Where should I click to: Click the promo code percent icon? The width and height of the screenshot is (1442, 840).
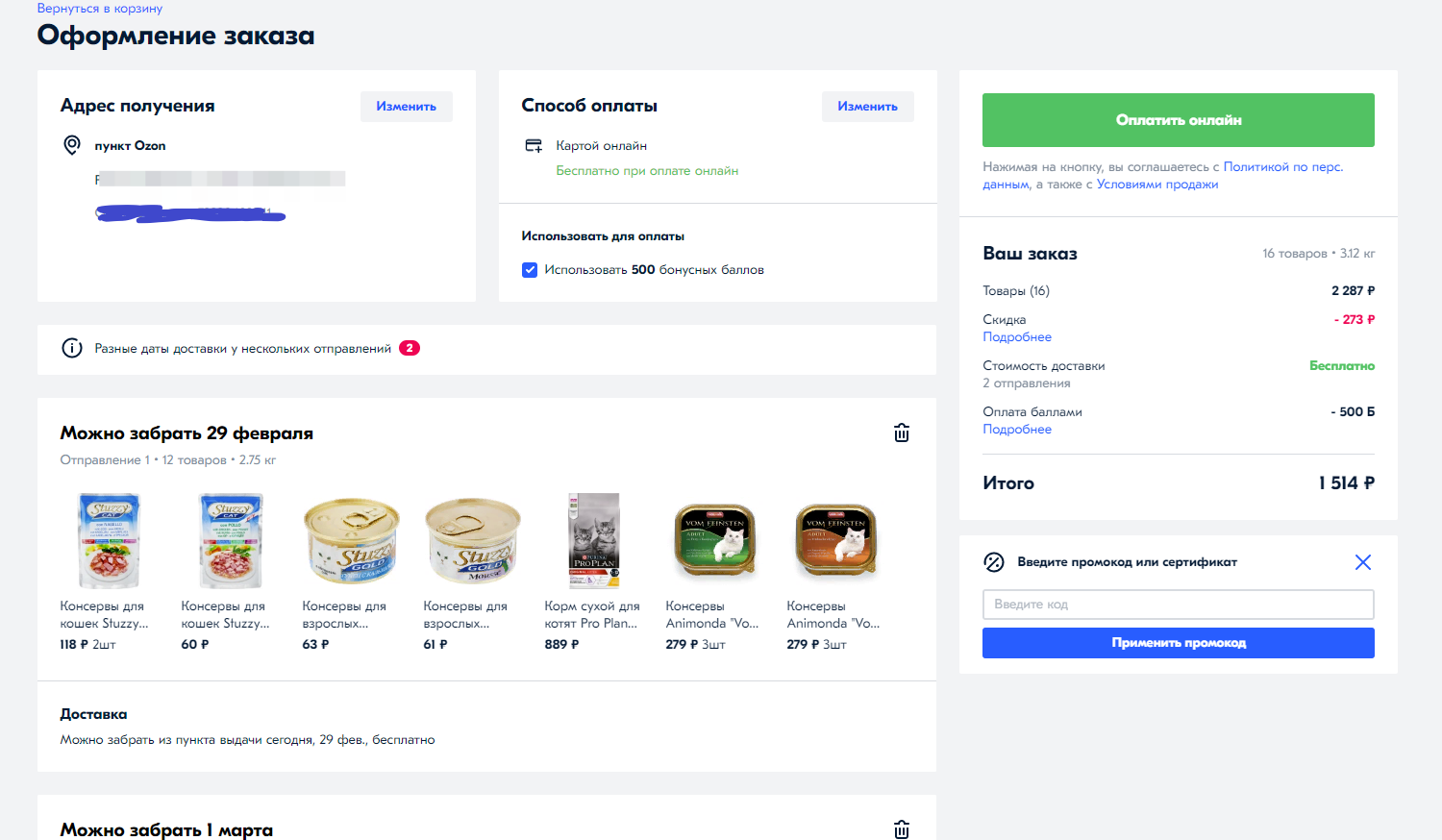coord(994,562)
